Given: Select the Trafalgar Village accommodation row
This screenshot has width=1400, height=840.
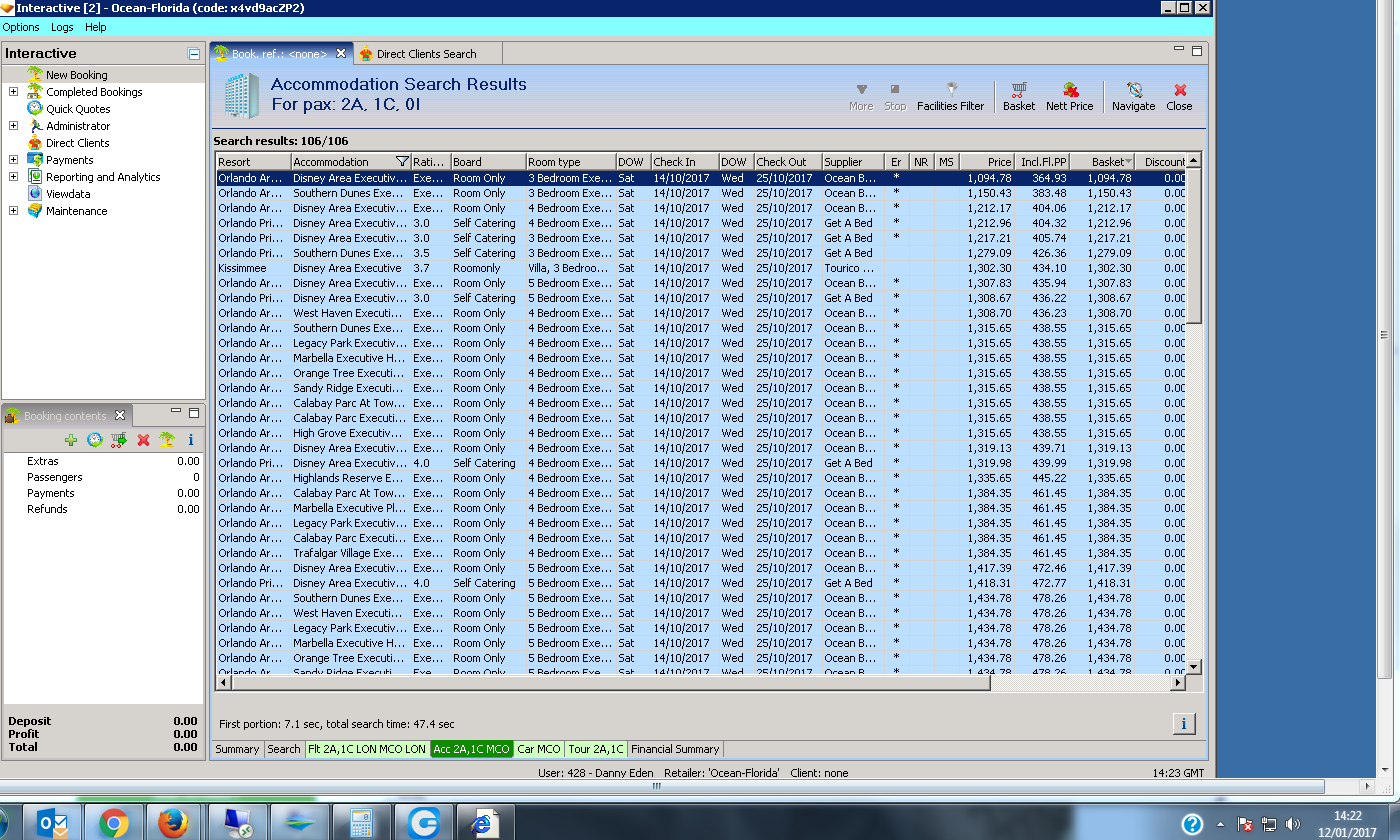Looking at the screenshot, I should coord(701,553).
